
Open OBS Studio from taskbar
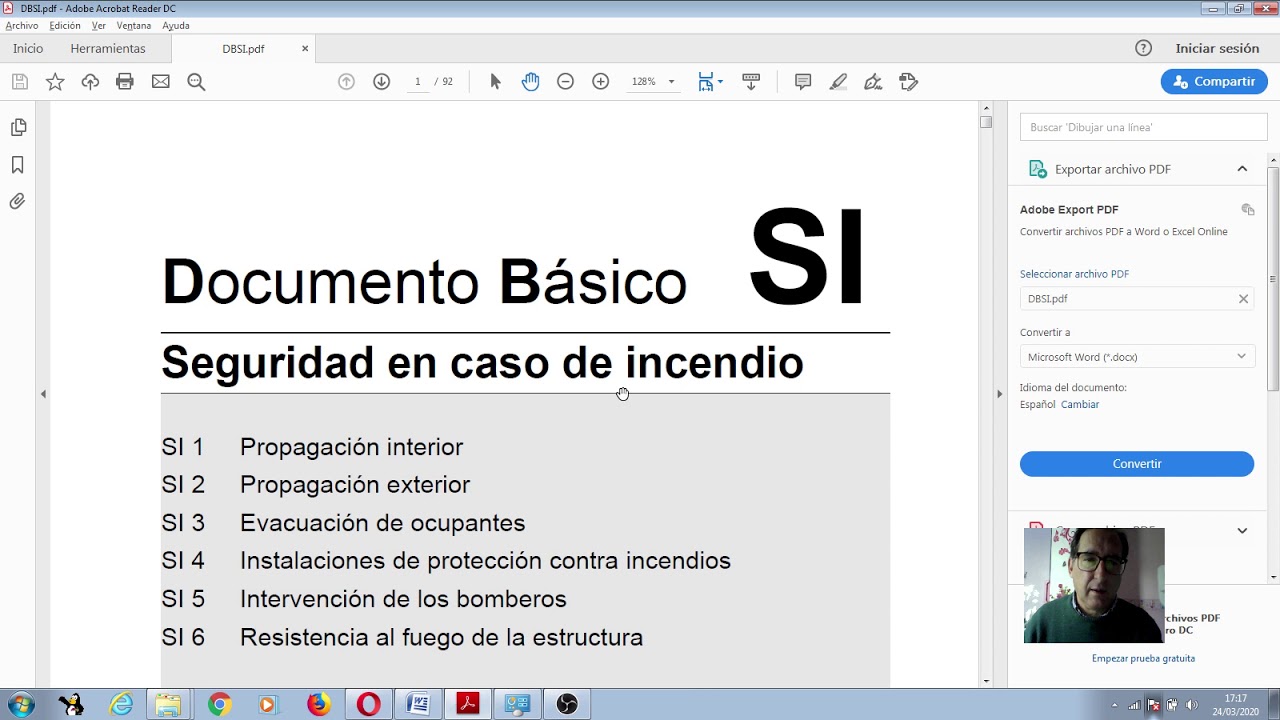tap(567, 705)
